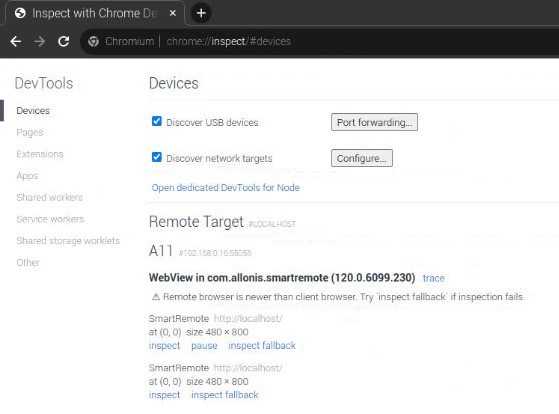
Task: Open Shared workers in sidebar
Action: (x=50, y=197)
